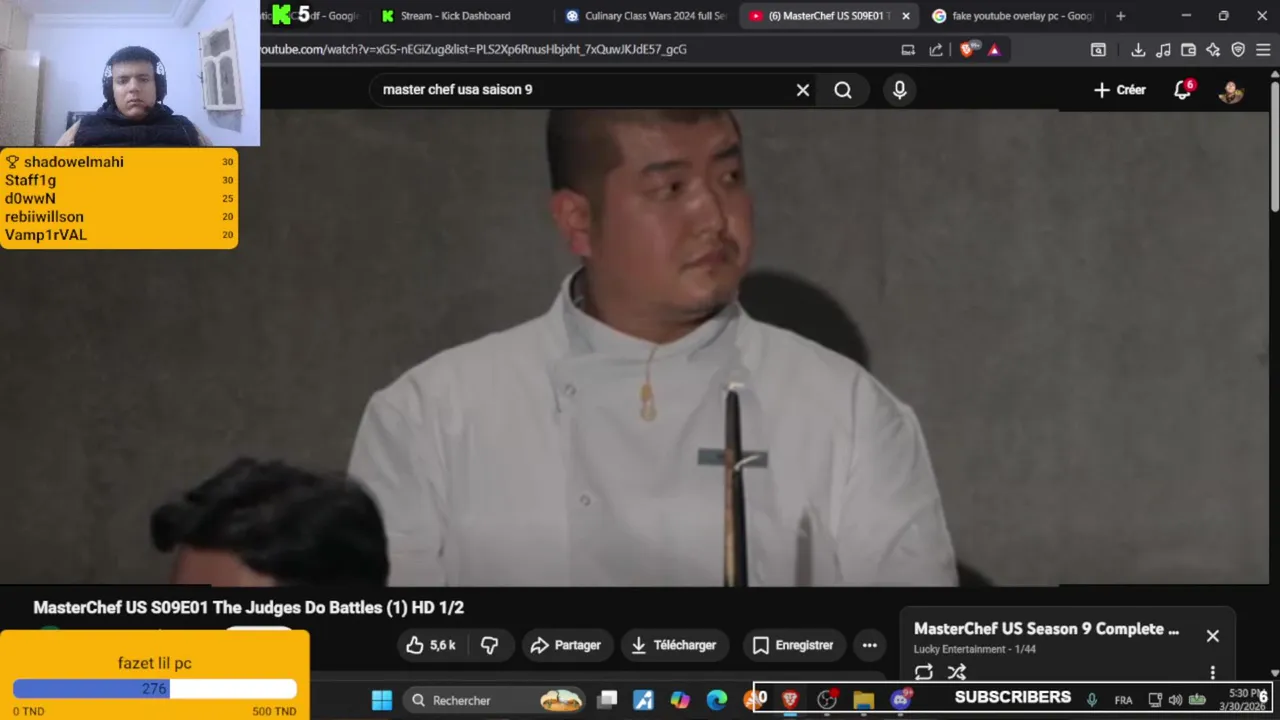Open volume control in system tray
The height and width of the screenshot is (720, 1280).
(x=1176, y=700)
